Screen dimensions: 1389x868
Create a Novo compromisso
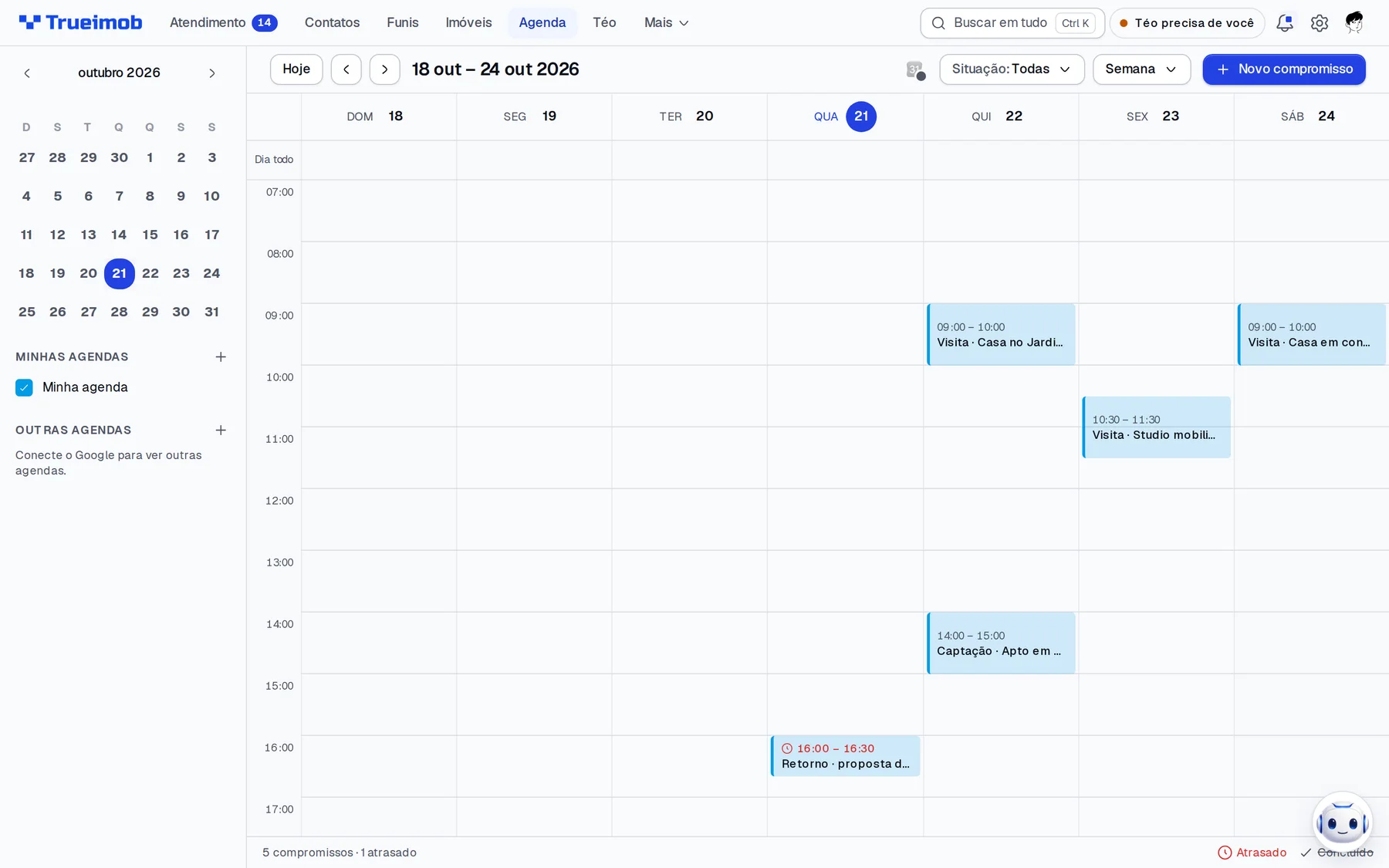[1284, 69]
